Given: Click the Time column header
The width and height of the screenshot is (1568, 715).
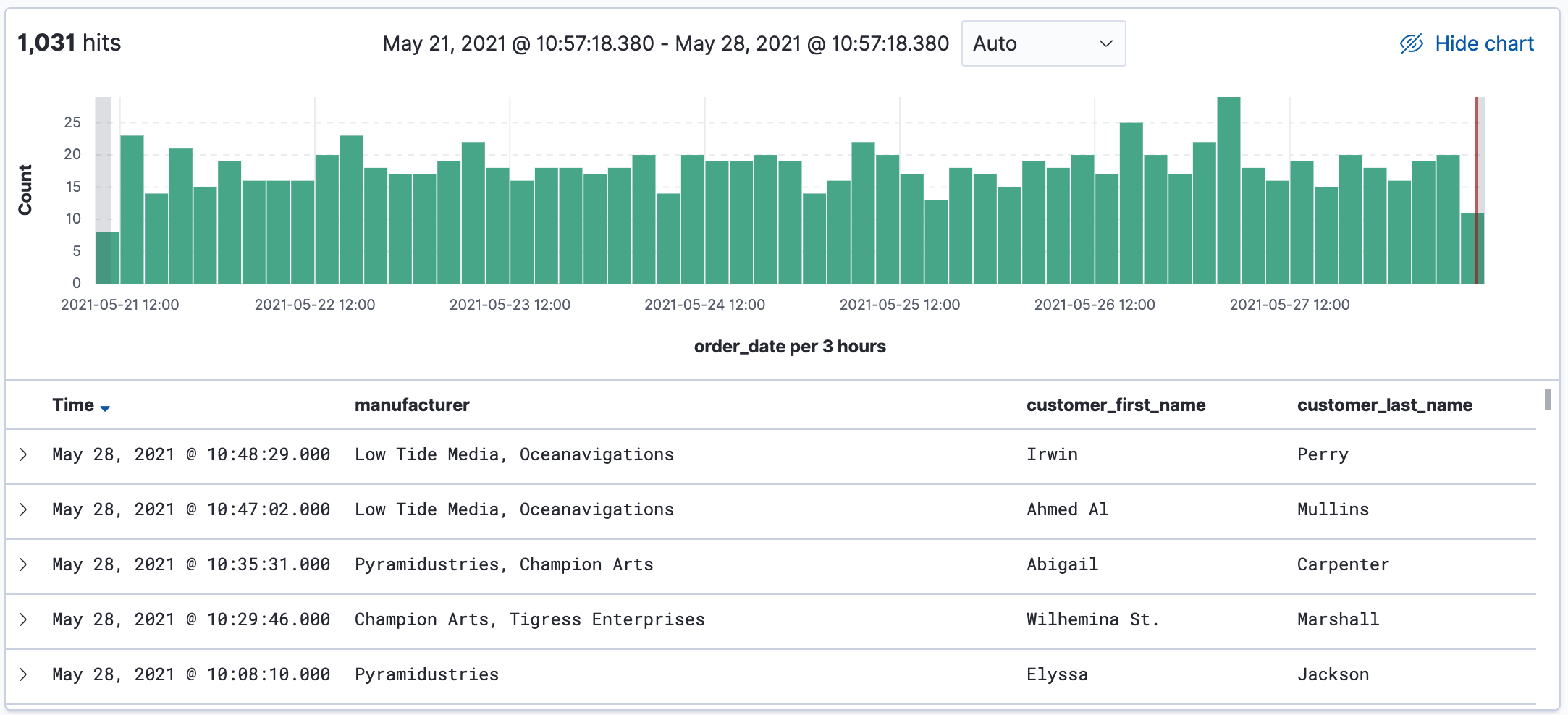Looking at the screenshot, I should [73, 405].
